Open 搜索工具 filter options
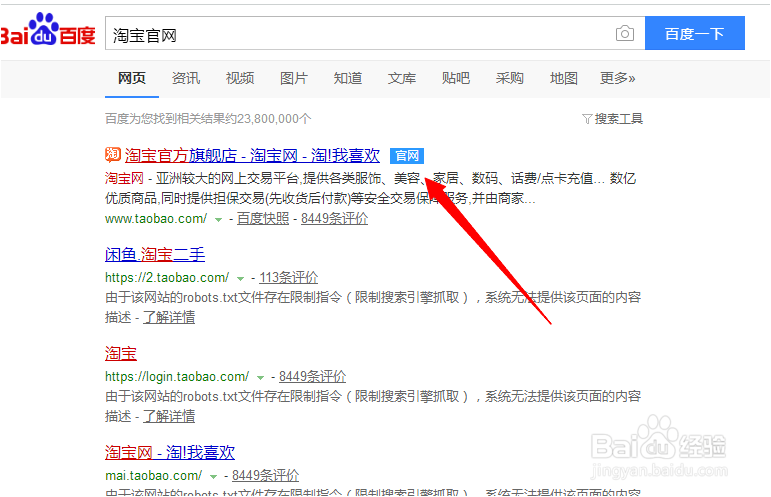771x497 pixels. pyautogui.click(x=613, y=119)
